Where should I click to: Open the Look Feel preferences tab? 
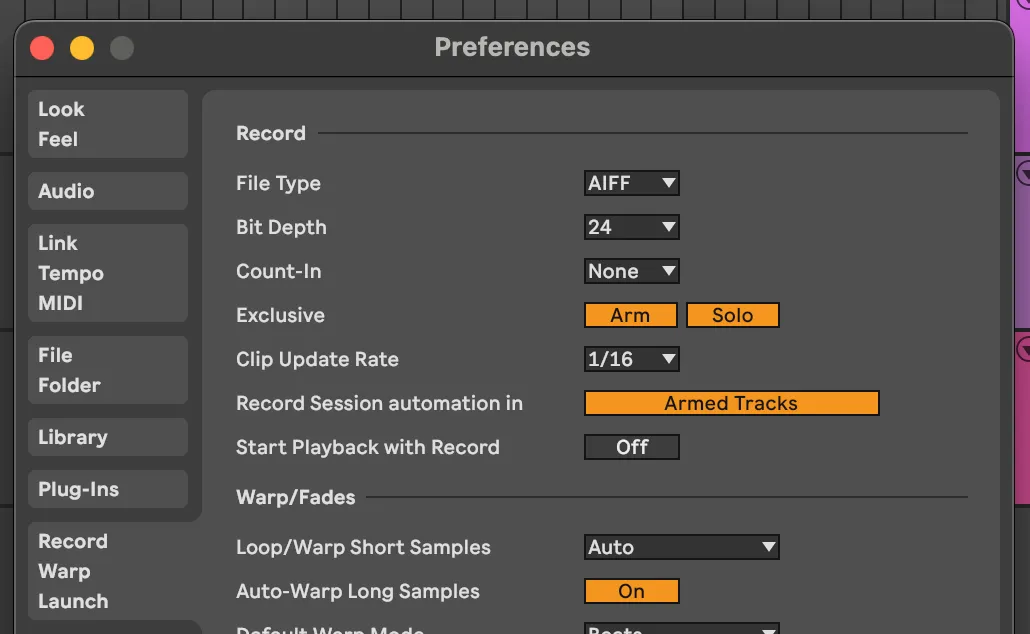click(x=107, y=123)
